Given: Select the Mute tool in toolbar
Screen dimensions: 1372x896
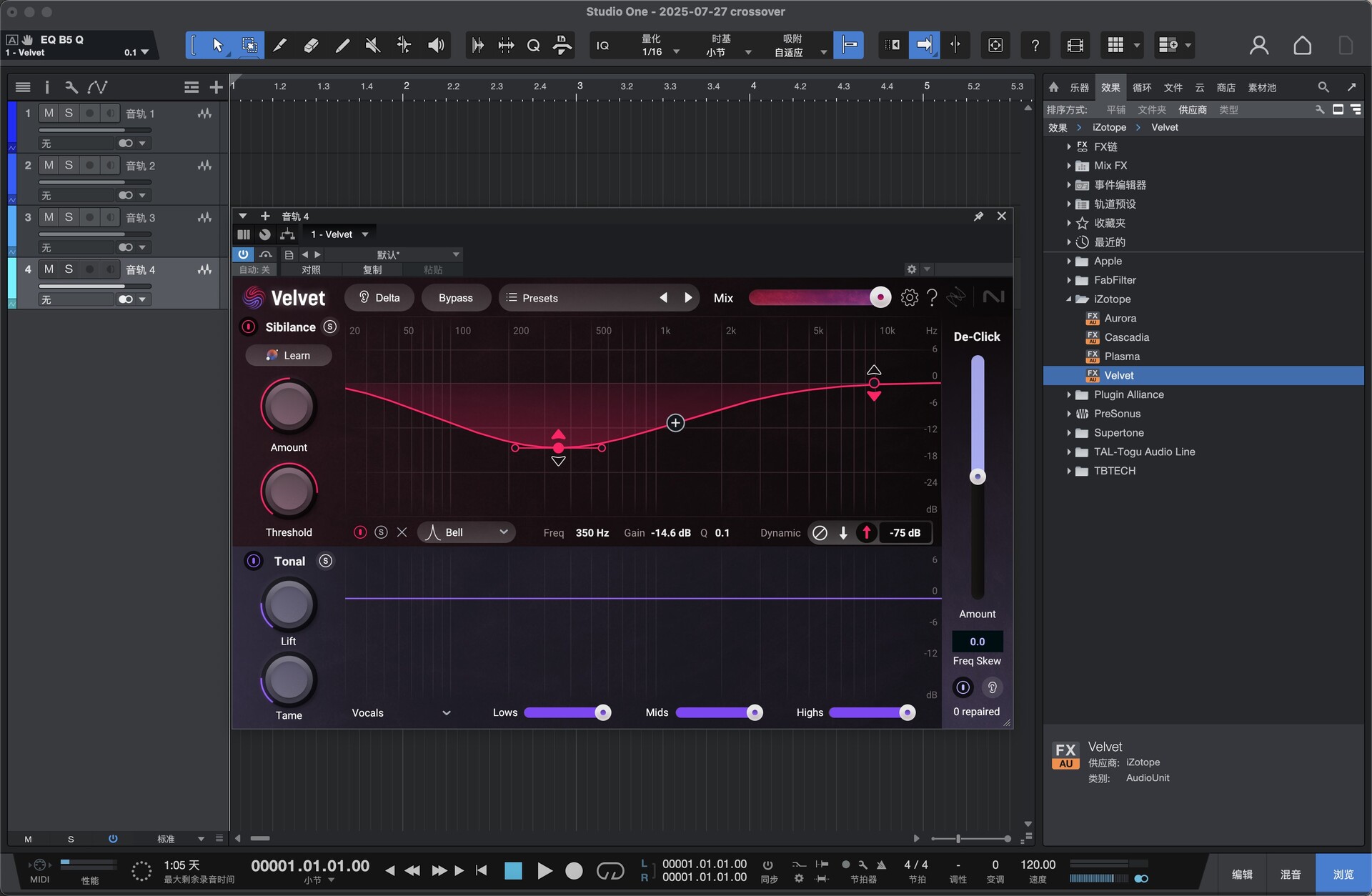Looking at the screenshot, I should [x=372, y=46].
